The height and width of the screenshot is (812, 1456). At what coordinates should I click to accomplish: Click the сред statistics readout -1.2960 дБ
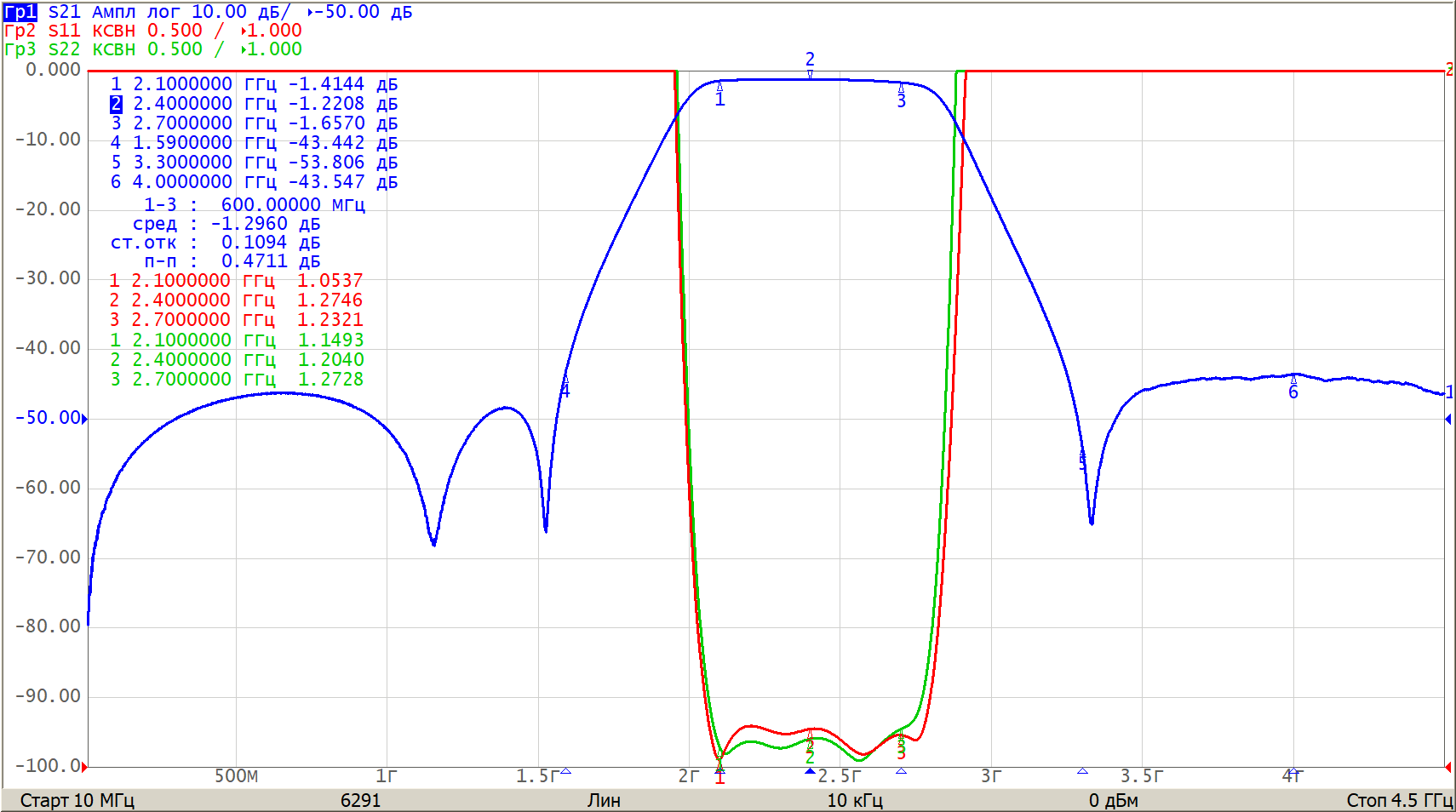(265, 224)
